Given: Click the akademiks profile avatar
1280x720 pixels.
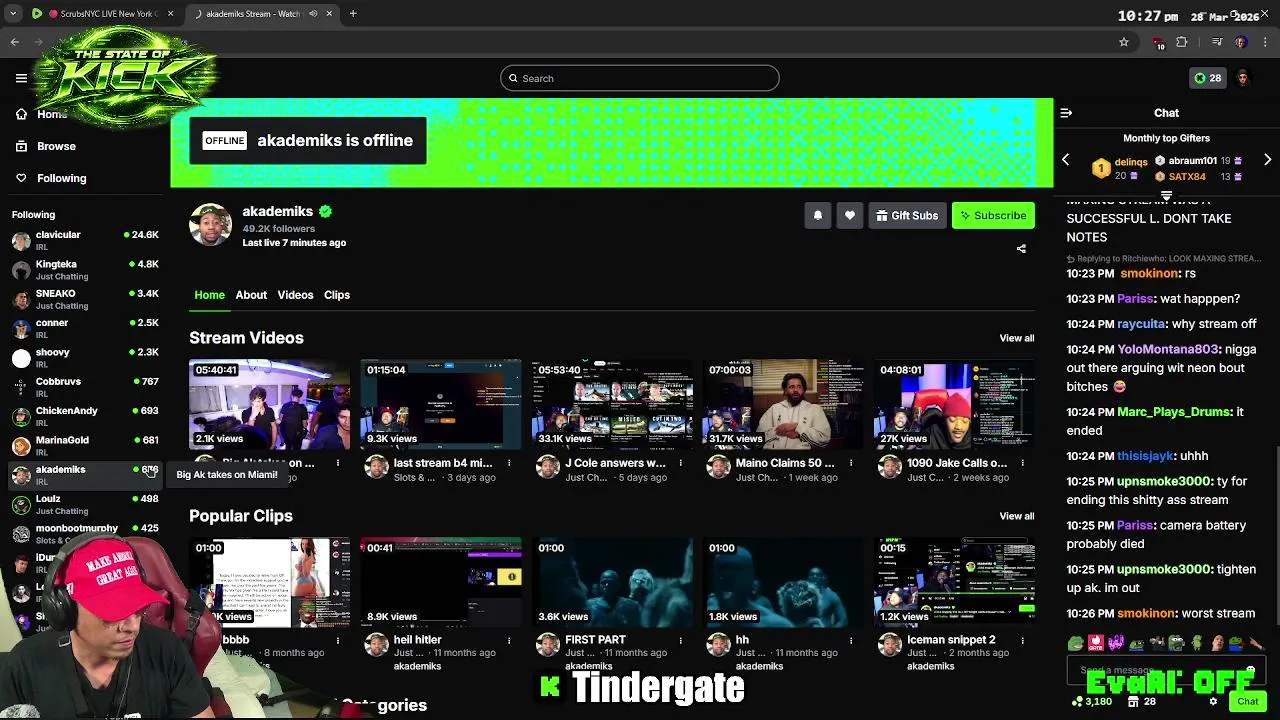Looking at the screenshot, I should coord(211,225).
